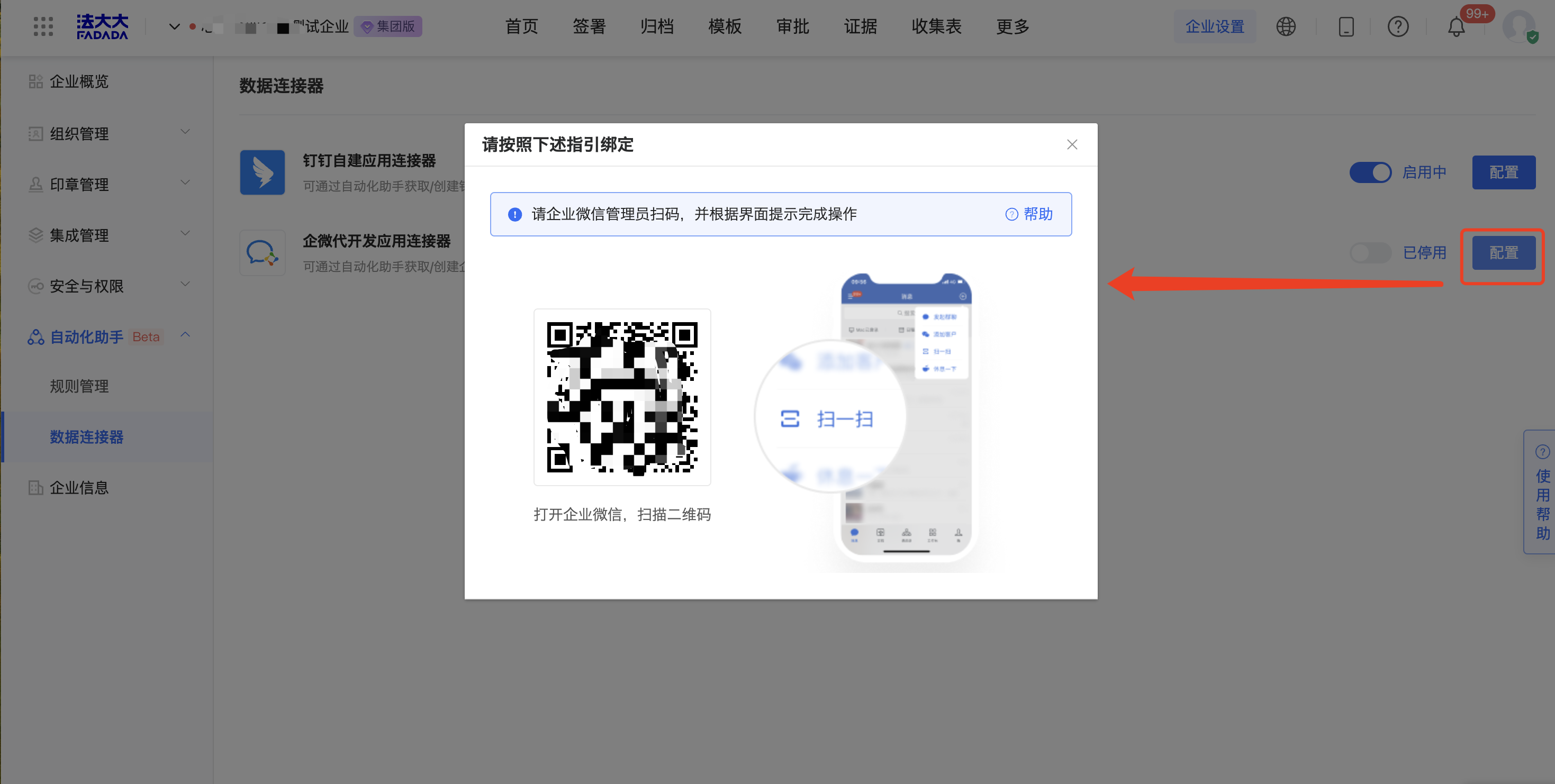Toggle 钉钉 connector 启用中 switch
The image size is (1555, 784).
click(1370, 172)
